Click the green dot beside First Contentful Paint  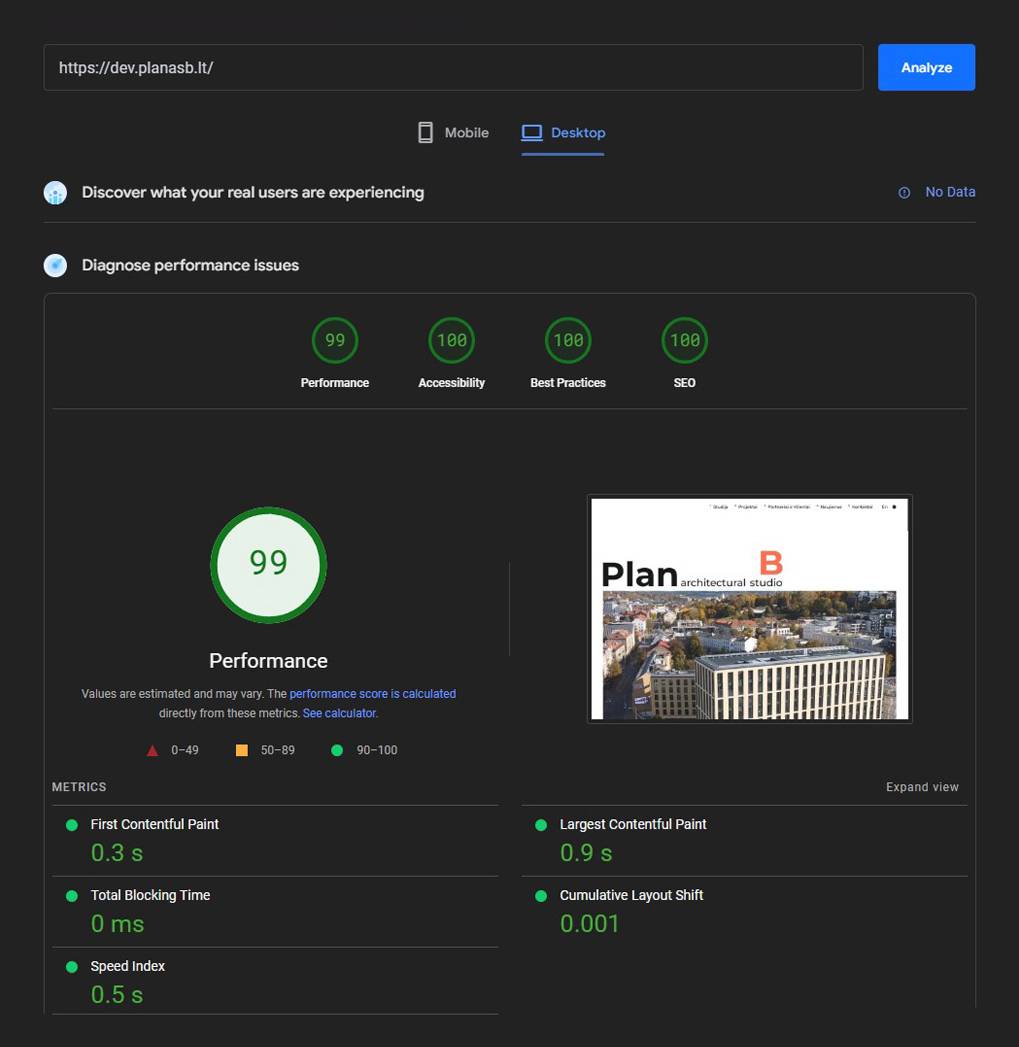coord(70,825)
